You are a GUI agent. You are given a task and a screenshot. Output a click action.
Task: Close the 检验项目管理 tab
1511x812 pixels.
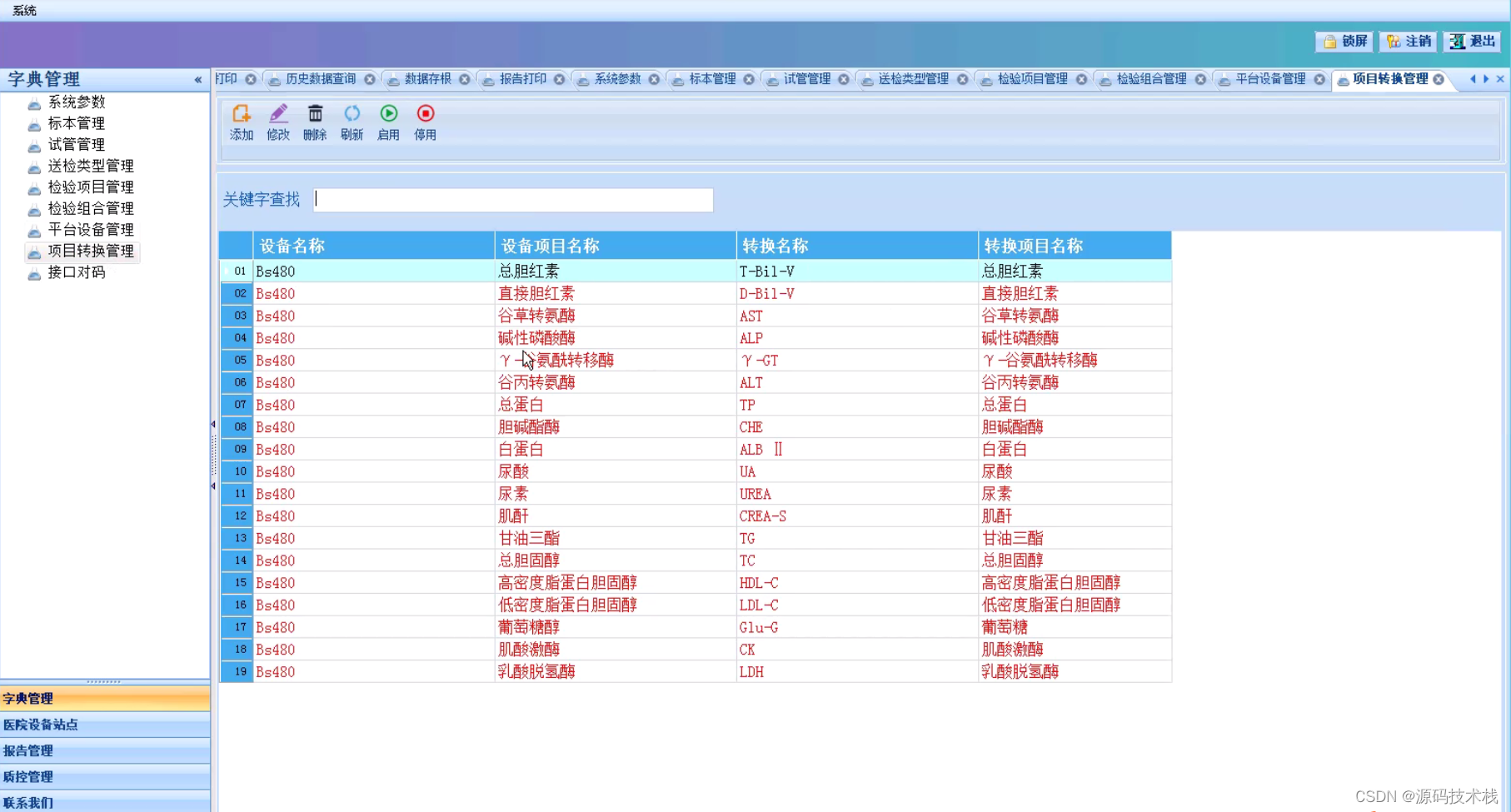pos(1081,79)
